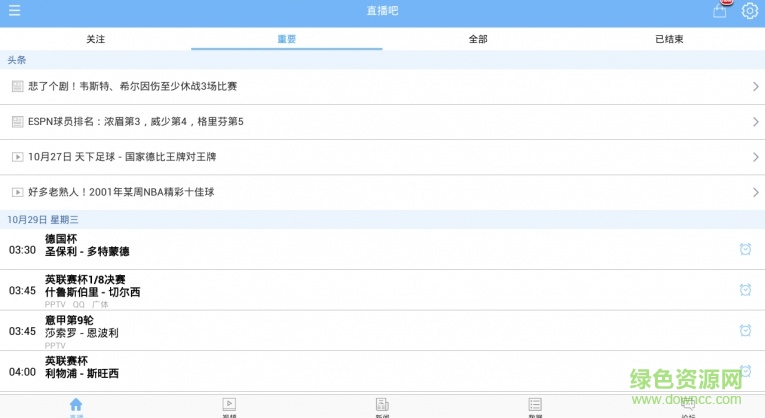Open match 圣保利 - 多特蒙德
Screen dimensions: 765x418
point(382,249)
